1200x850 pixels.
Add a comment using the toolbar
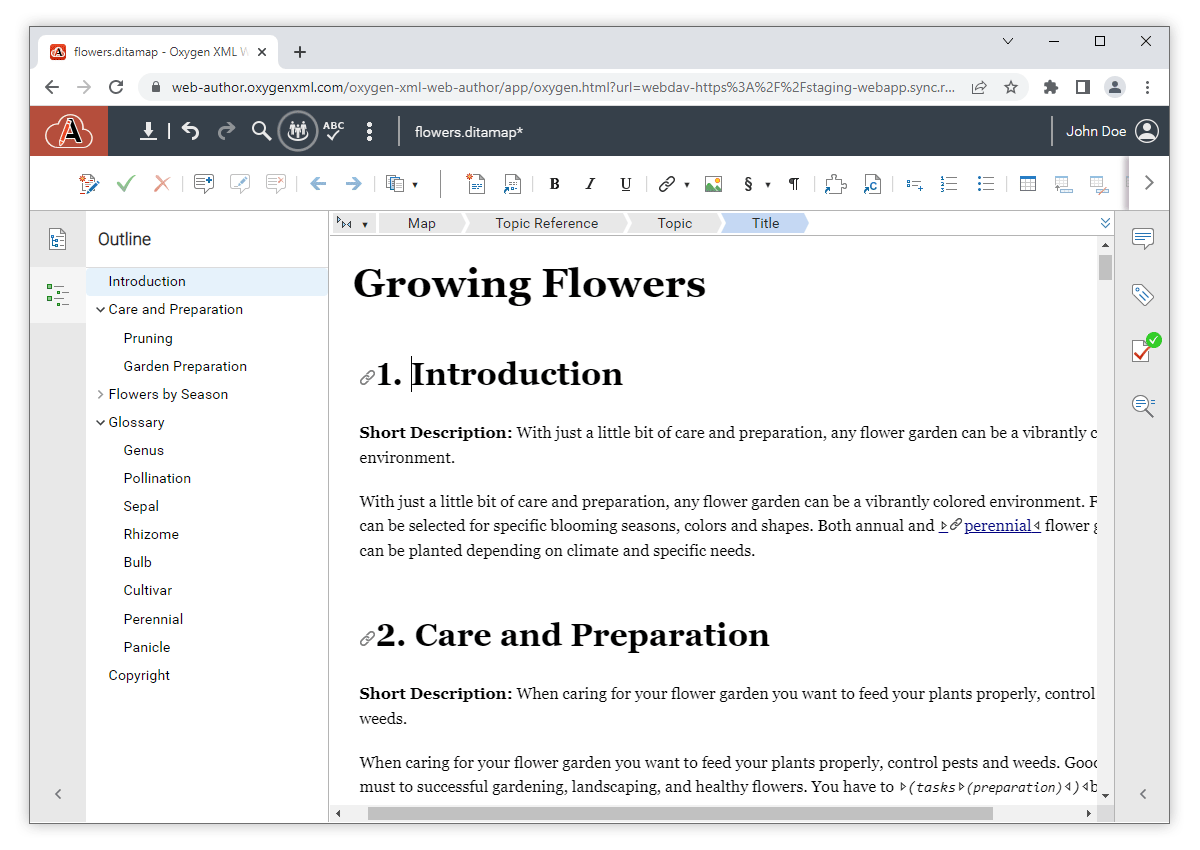coord(204,184)
